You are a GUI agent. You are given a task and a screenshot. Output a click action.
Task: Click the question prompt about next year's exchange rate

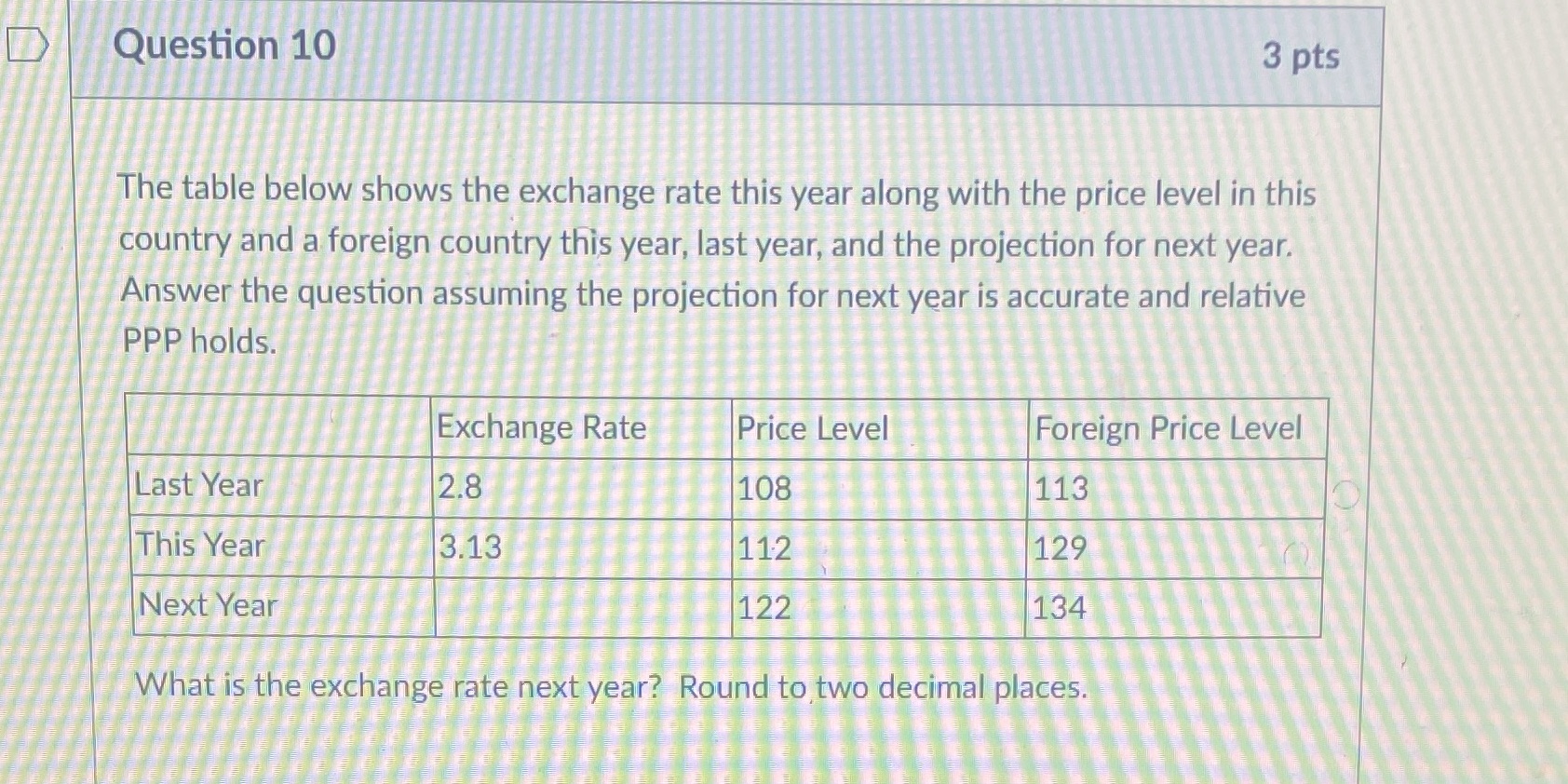click(x=612, y=687)
